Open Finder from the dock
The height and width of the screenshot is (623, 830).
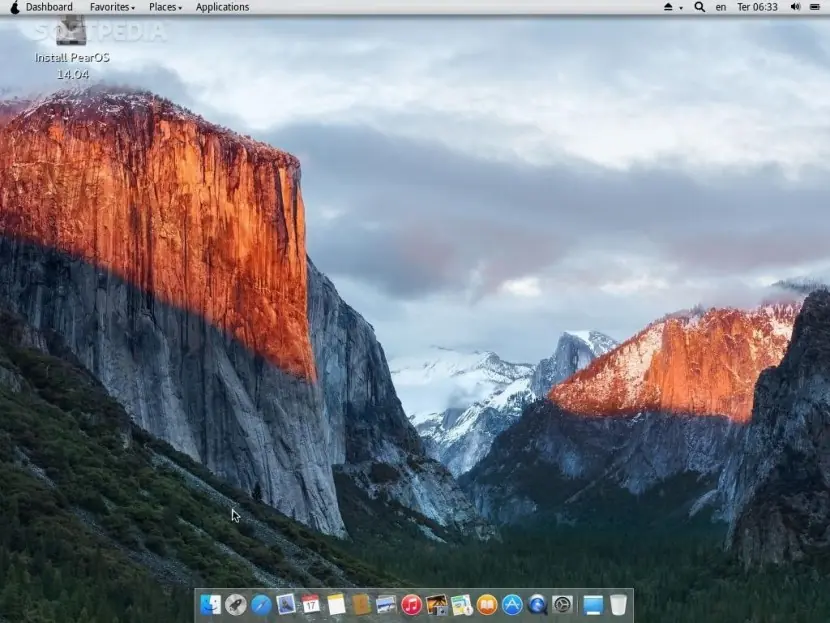click(x=210, y=604)
